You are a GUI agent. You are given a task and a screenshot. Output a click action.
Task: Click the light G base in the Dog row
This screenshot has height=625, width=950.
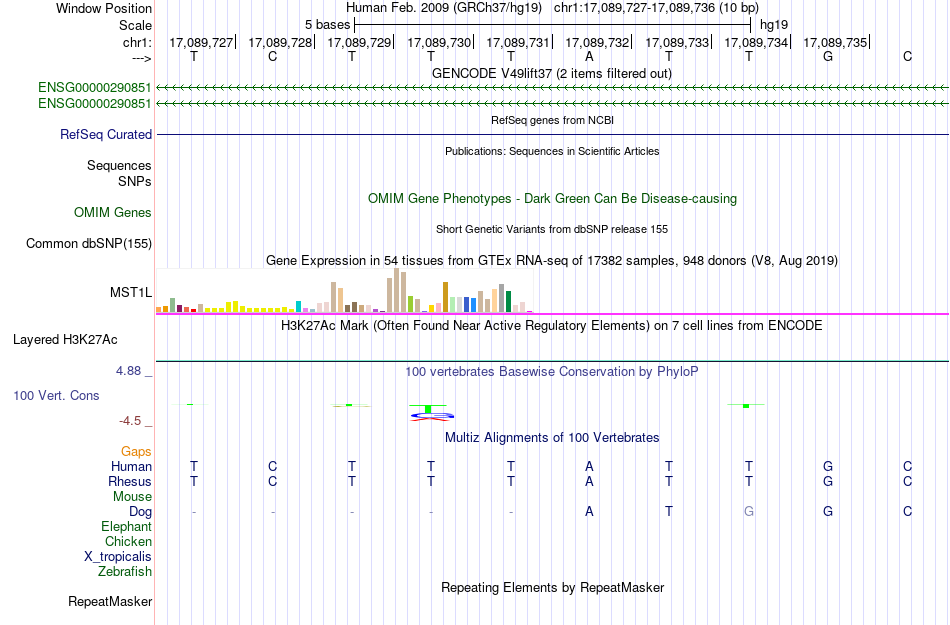[x=749, y=511]
